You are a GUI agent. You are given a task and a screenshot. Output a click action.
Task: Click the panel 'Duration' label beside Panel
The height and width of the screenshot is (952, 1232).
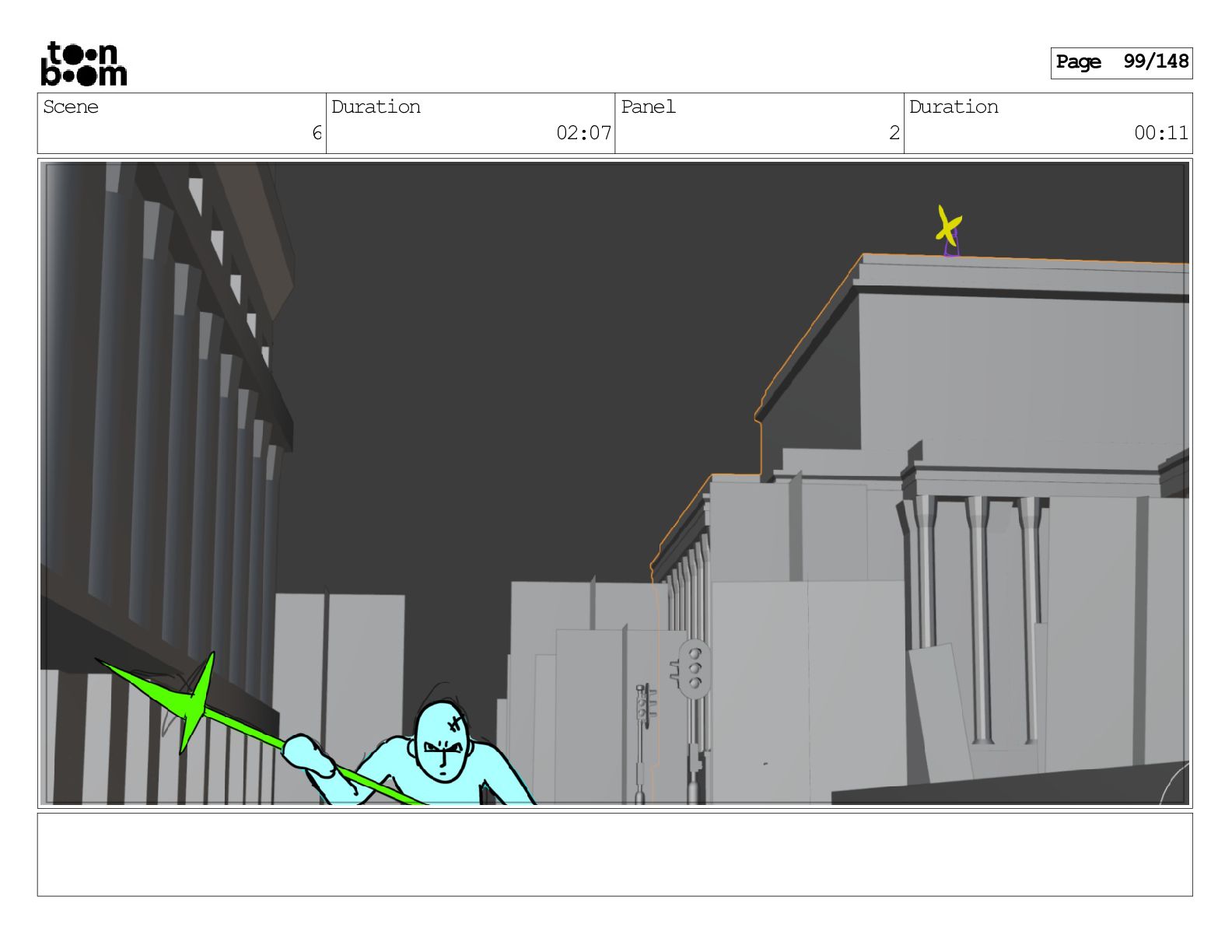click(954, 107)
